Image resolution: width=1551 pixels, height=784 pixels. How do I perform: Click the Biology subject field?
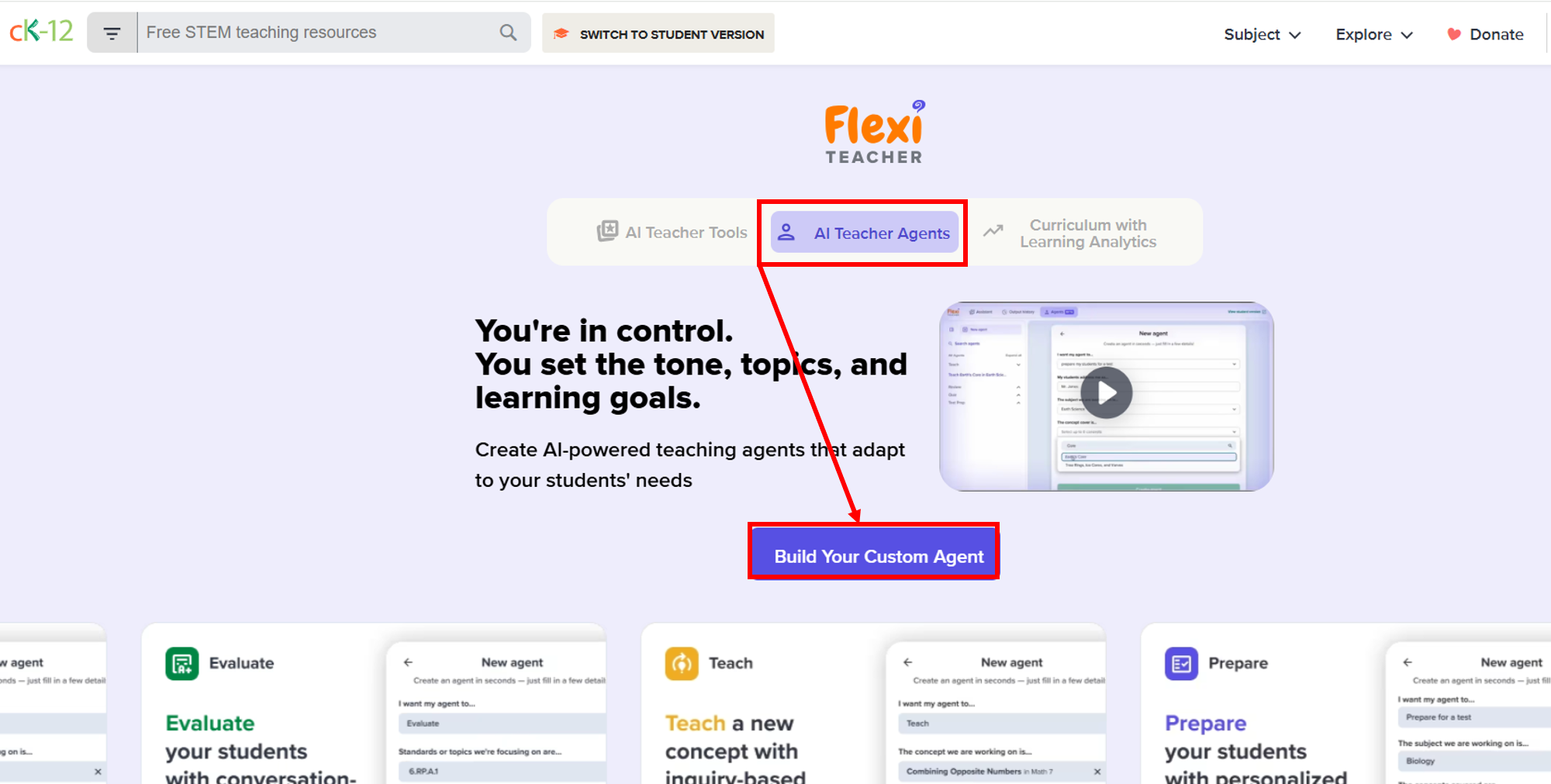tap(1474, 762)
